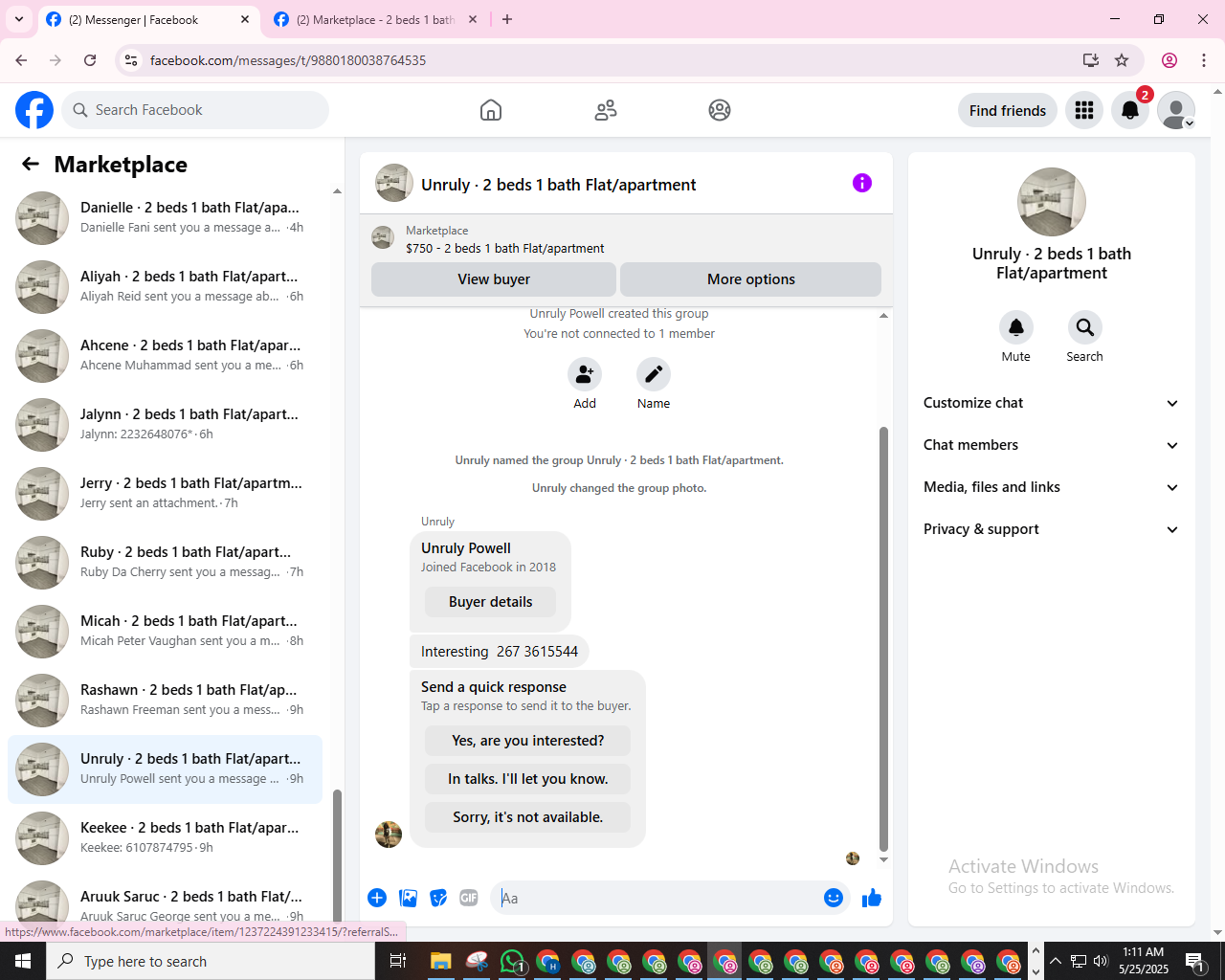Open Task View on the taskbar
The height and width of the screenshot is (980, 1225).
click(x=398, y=961)
